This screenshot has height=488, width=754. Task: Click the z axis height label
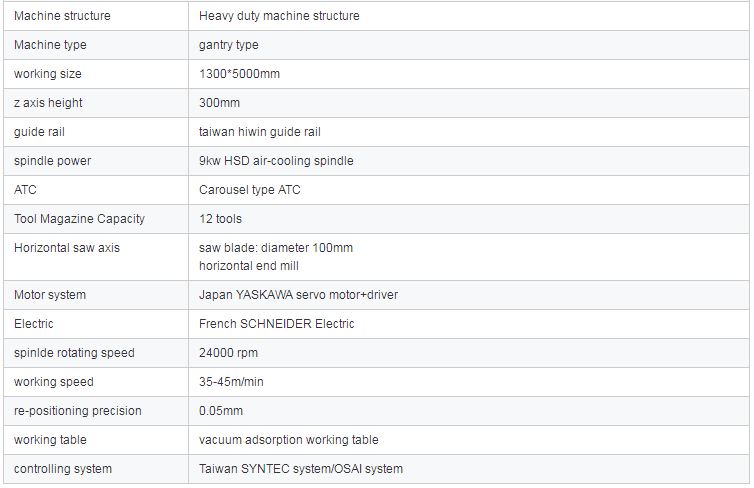pos(48,103)
